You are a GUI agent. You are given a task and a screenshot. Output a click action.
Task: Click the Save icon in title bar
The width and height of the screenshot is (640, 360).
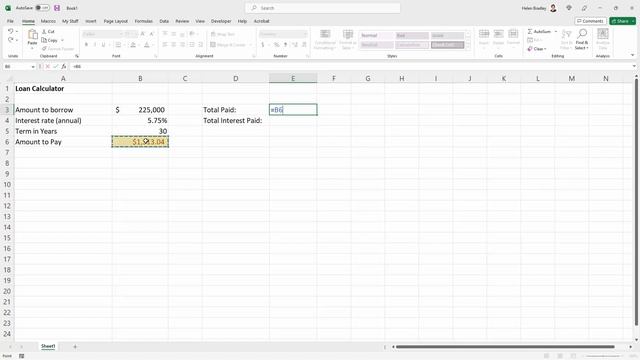coord(57,8)
